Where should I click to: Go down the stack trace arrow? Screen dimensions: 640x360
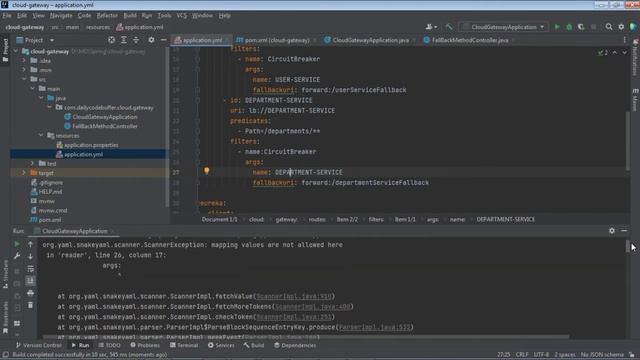point(30,256)
